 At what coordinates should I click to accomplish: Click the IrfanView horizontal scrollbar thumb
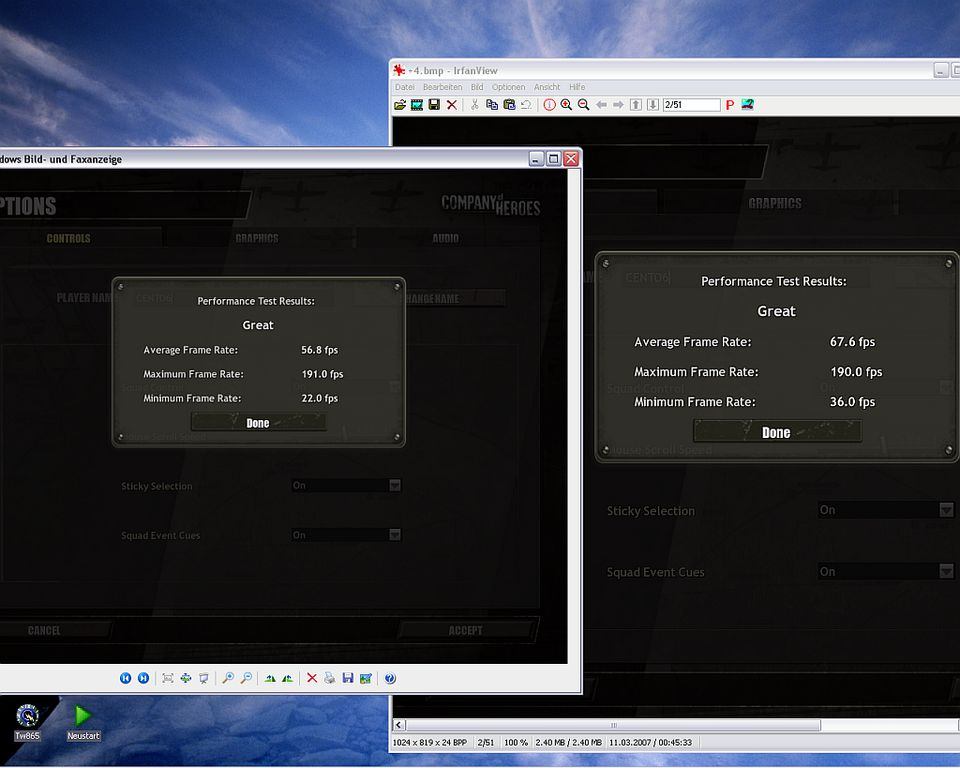tap(613, 725)
